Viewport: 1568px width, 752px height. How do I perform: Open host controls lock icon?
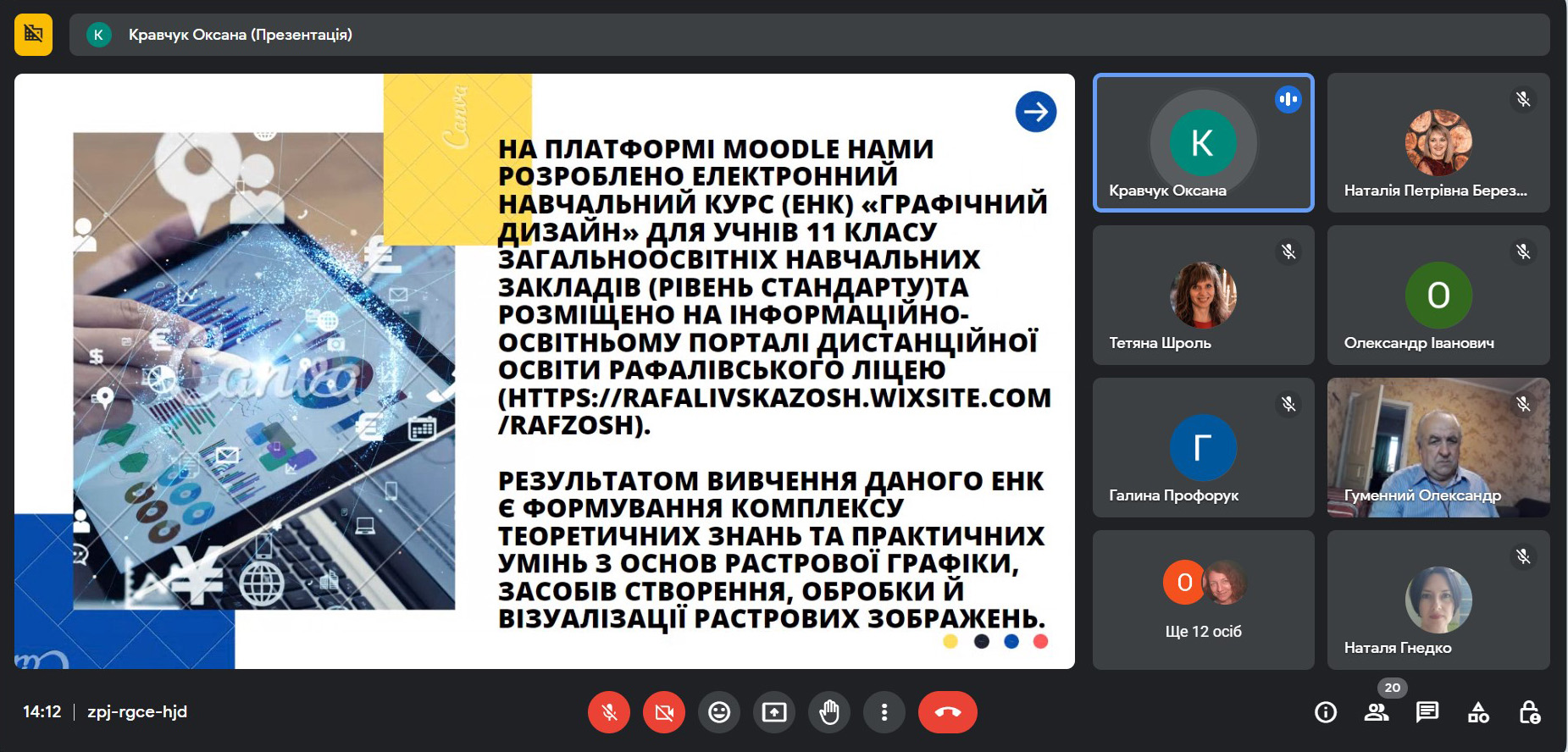[1530, 712]
